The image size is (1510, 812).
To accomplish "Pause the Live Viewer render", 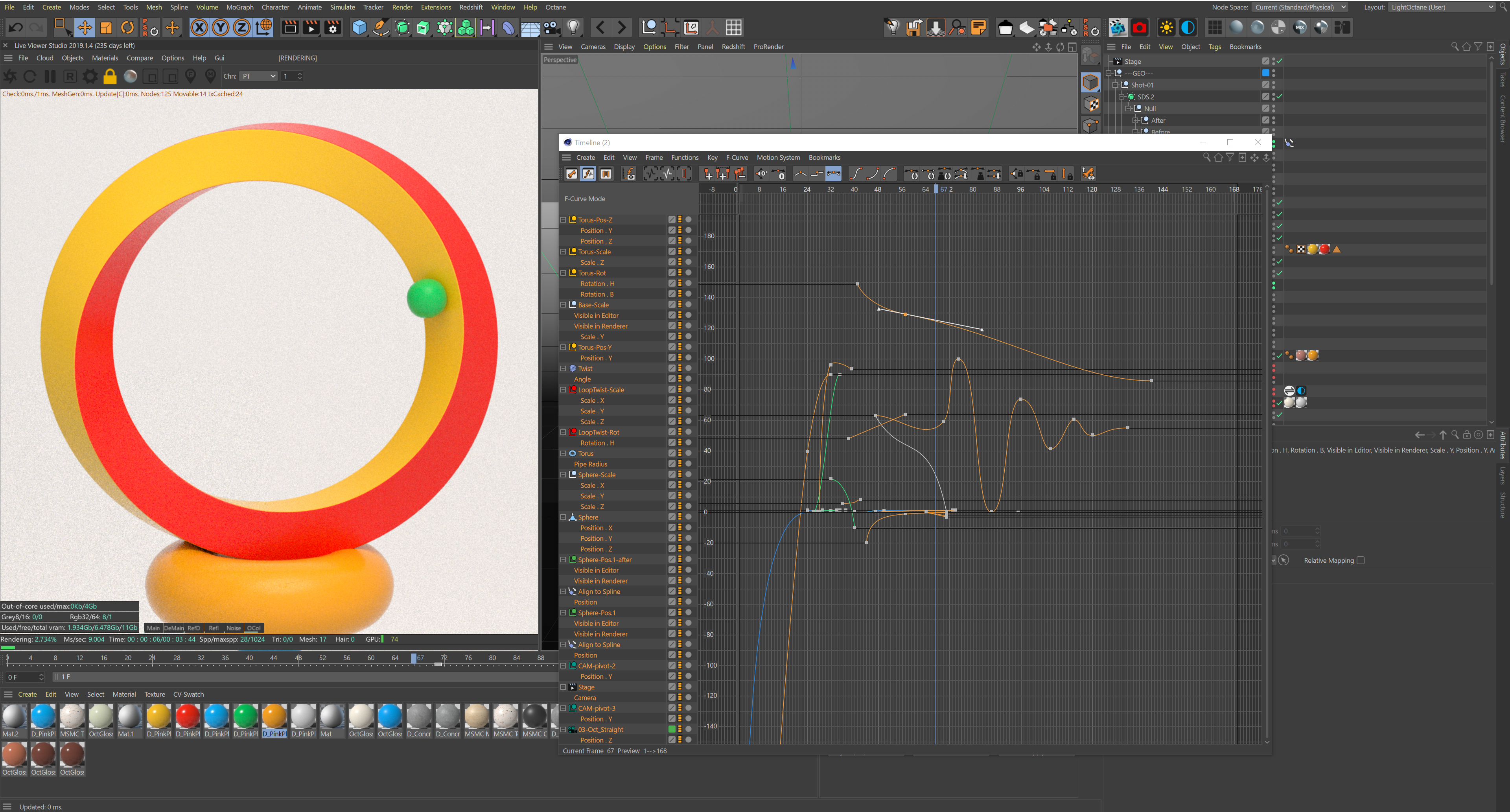I will coord(50,76).
